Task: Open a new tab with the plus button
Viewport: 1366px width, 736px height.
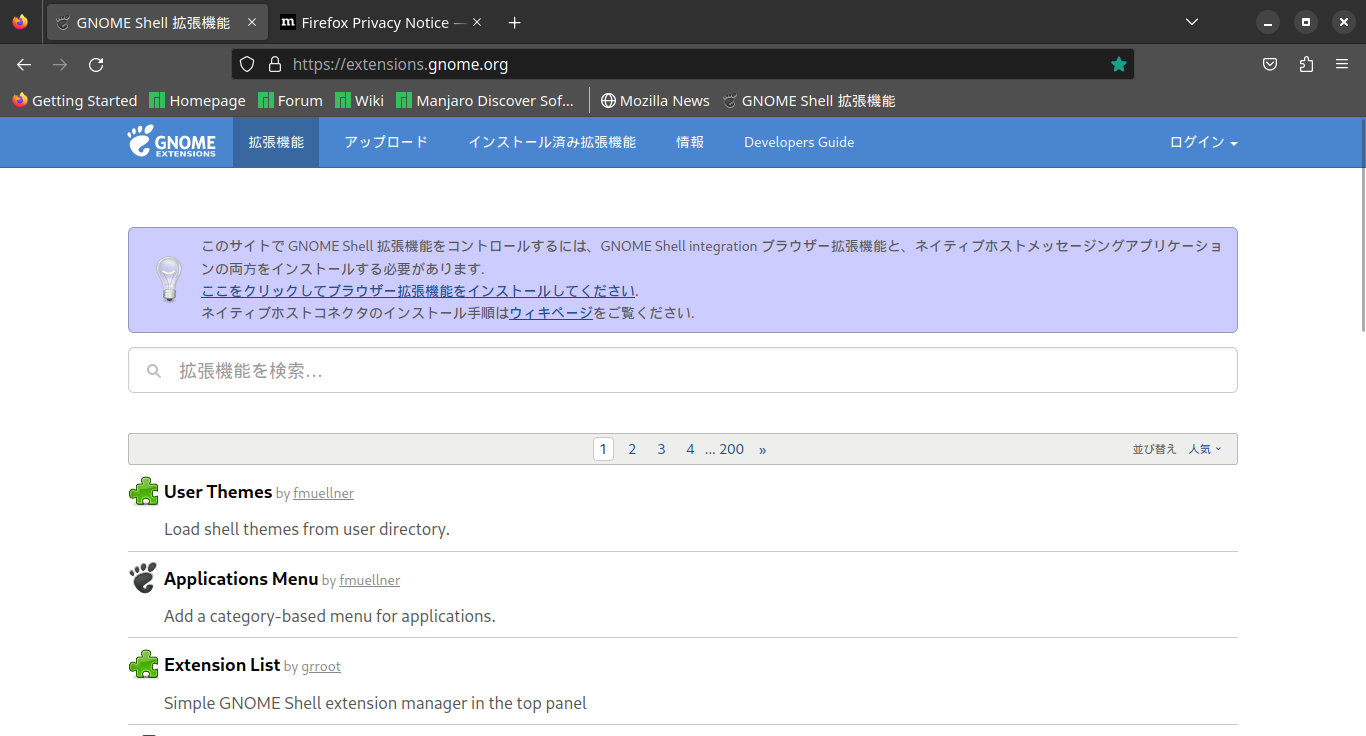Action: (514, 22)
